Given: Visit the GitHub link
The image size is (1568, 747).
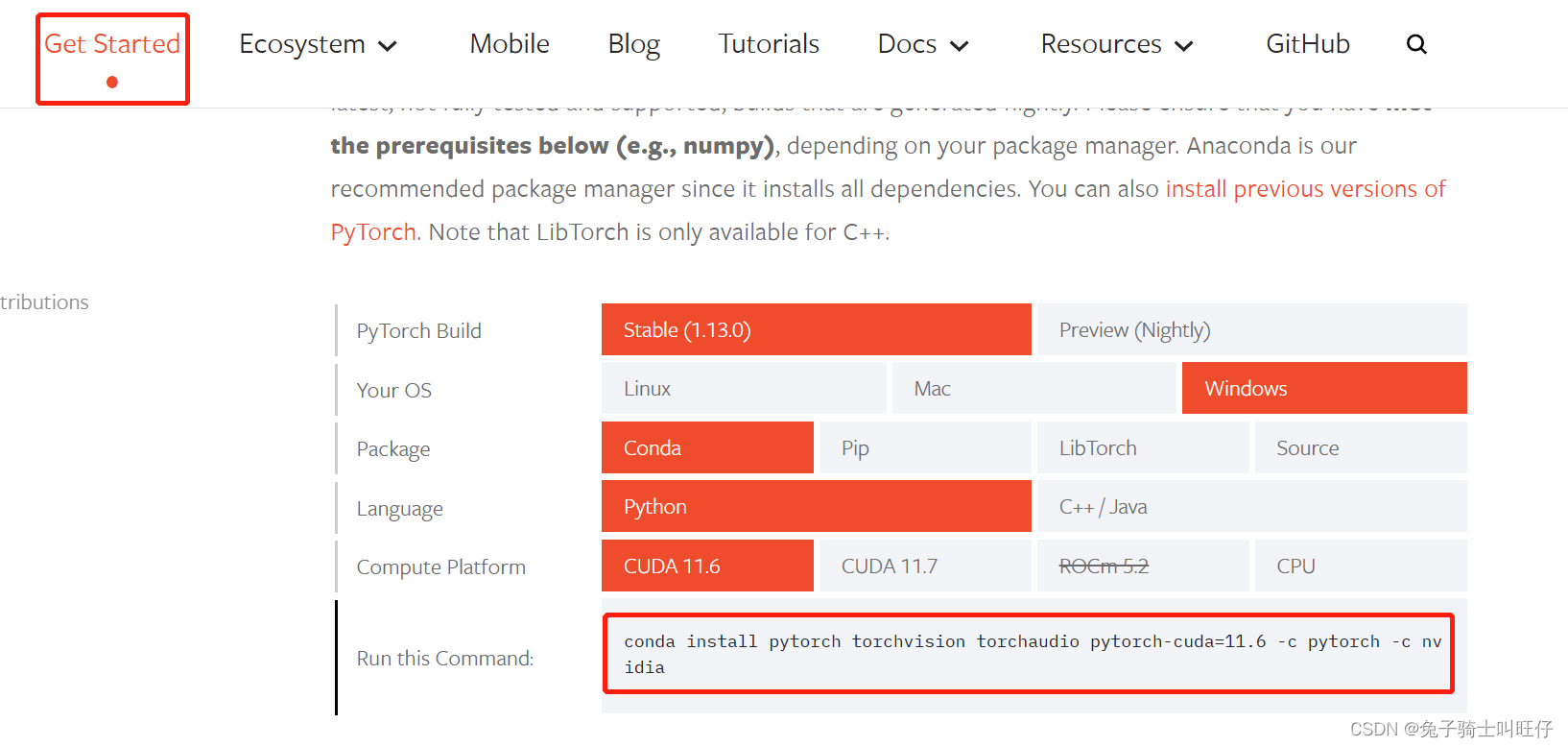Looking at the screenshot, I should pyautogui.click(x=1308, y=44).
